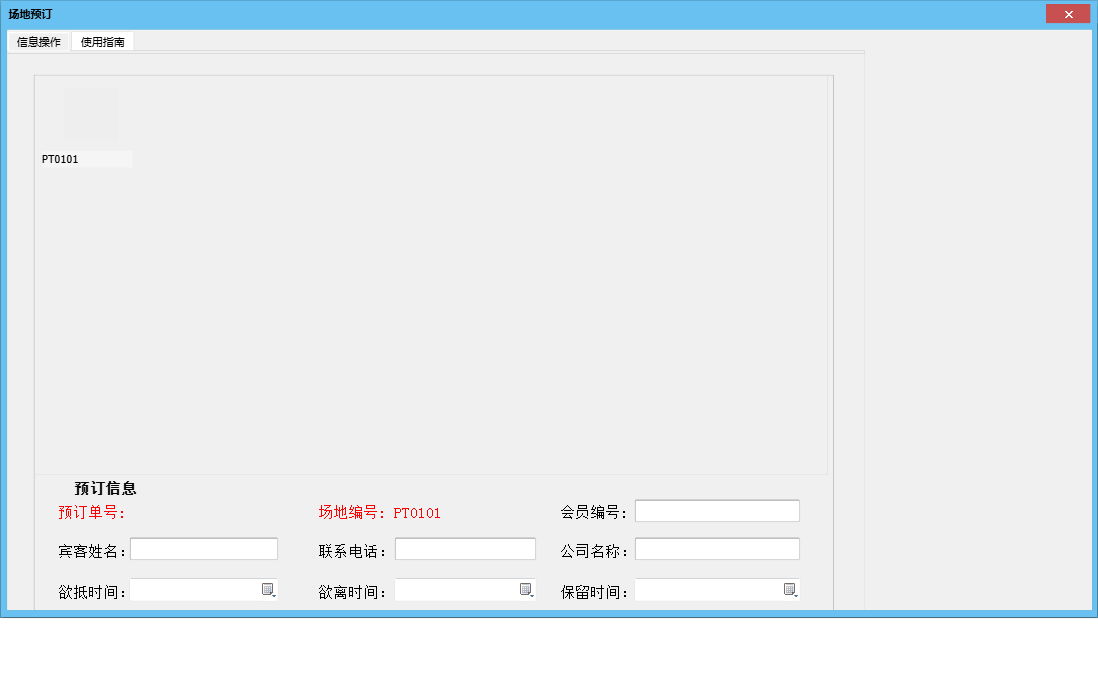Click into the 宾客姓名 text box
Viewport: 1098px width, 692px height.
pyautogui.click(x=204, y=549)
